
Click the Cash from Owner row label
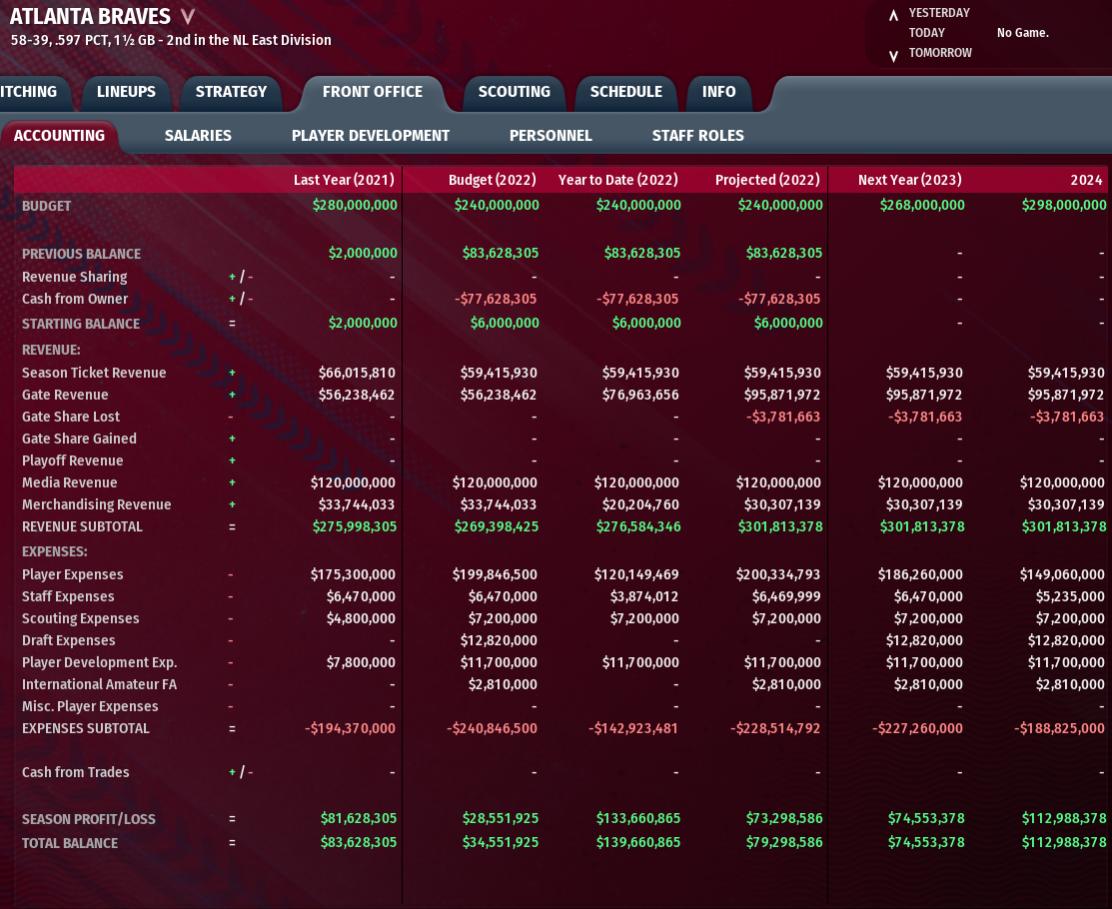pyautogui.click(x=74, y=299)
